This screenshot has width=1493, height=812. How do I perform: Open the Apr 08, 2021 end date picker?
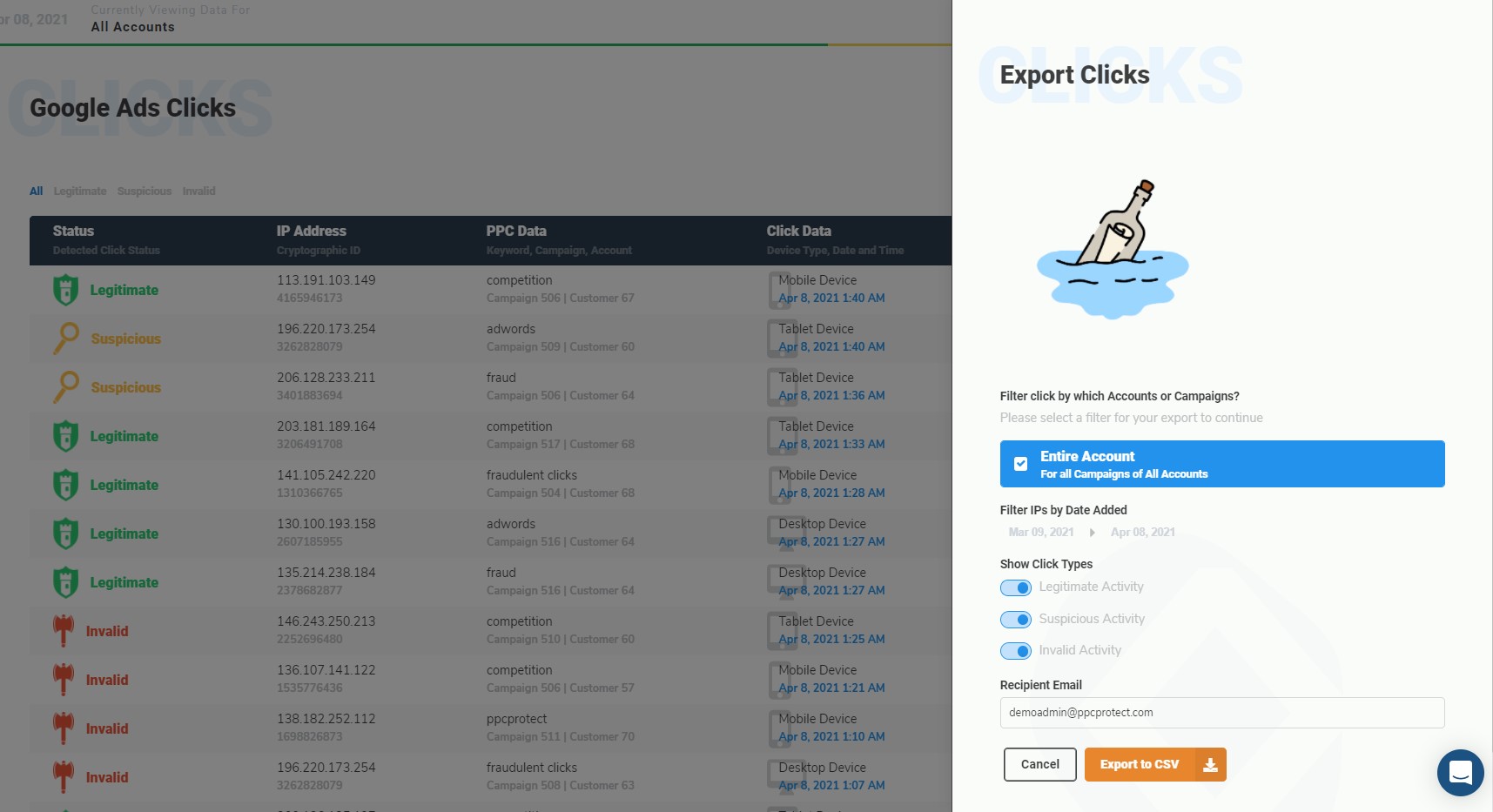tap(1143, 533)
